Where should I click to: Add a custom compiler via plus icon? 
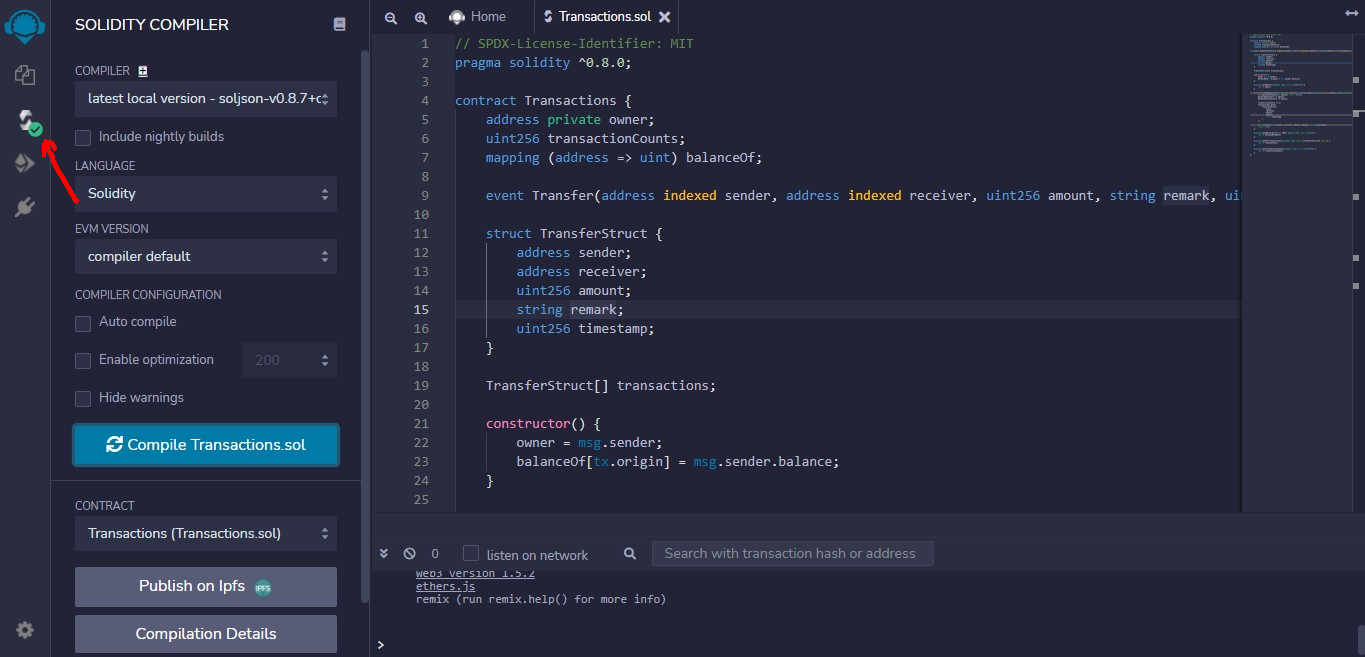tap(142, 71)
